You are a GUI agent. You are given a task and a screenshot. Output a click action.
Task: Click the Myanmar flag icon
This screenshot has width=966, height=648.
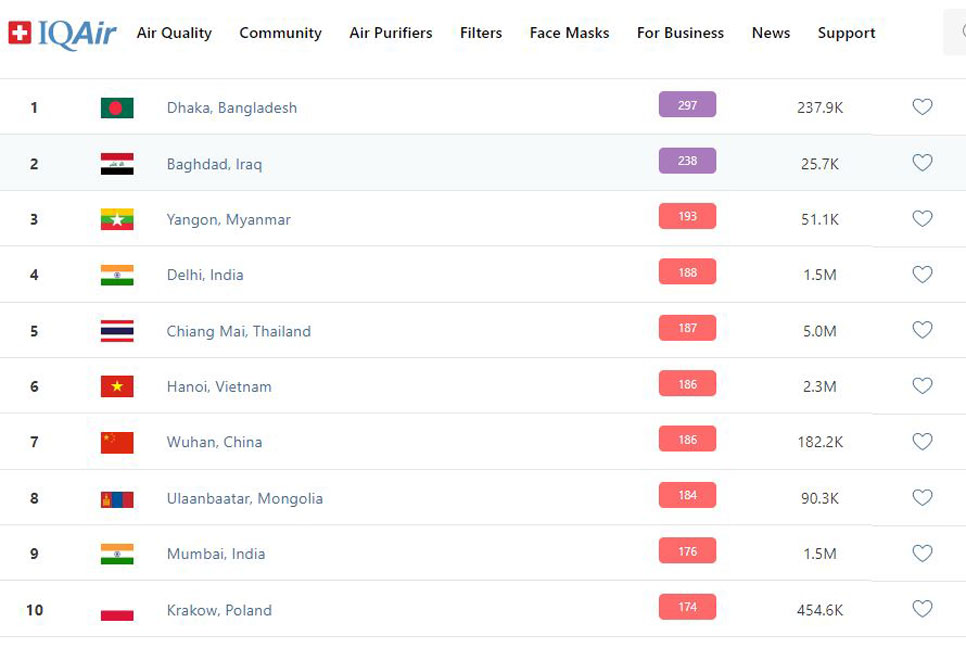[x=117, y=219]
